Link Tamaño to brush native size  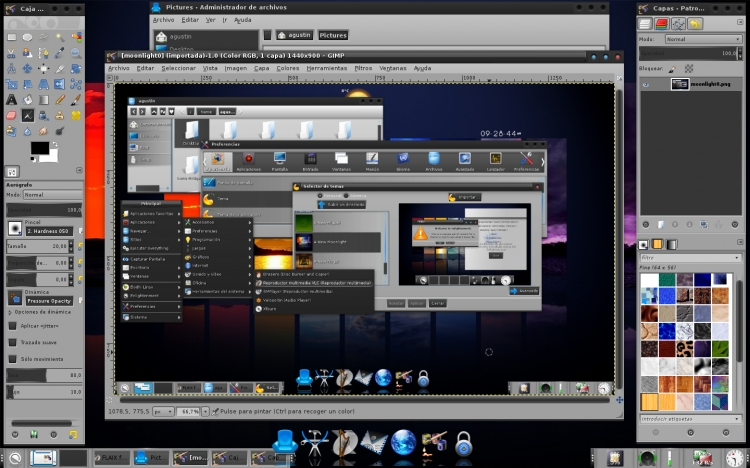point(80,246)
